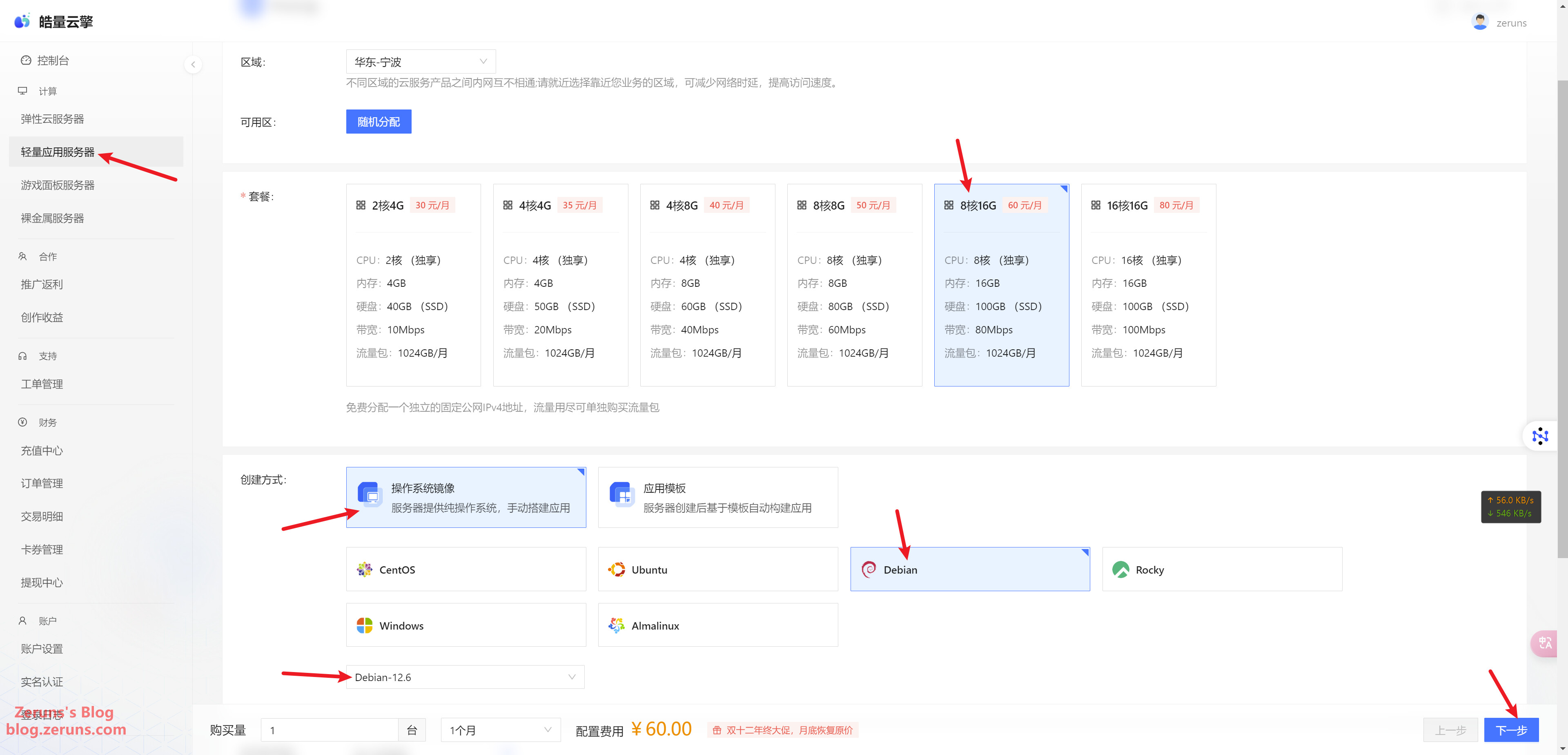Click the Ubuntu logo icon
Viewport: 1568px width, 755px height.
click(x=617, y=569)
